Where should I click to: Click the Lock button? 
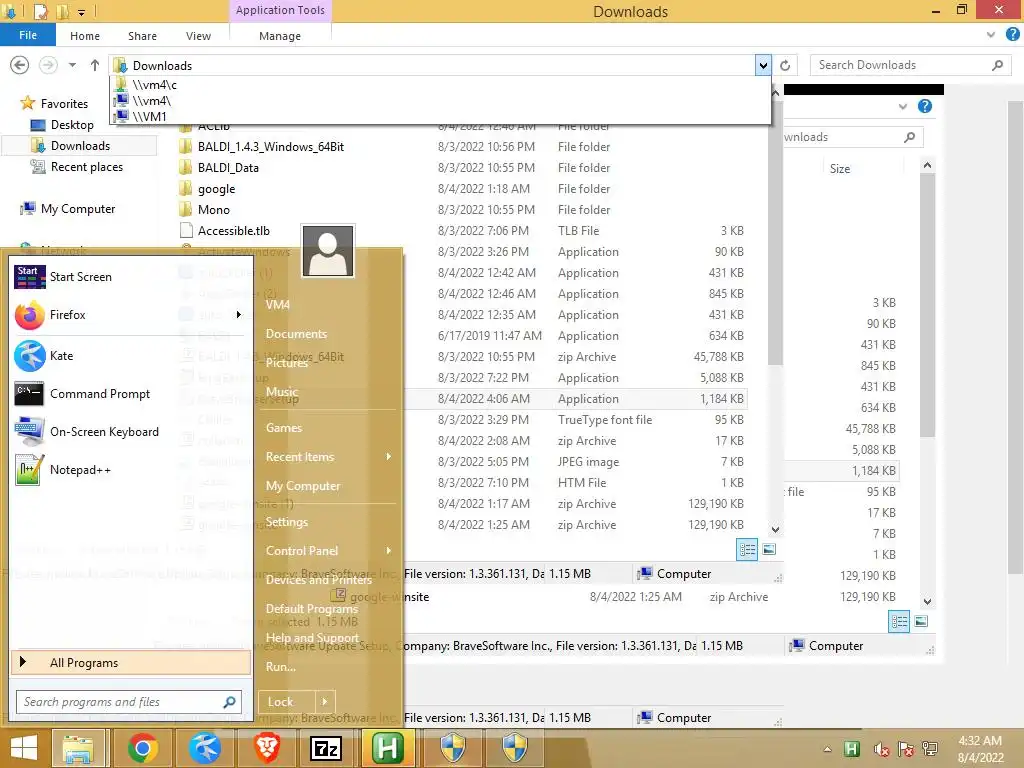coord(287,702)
